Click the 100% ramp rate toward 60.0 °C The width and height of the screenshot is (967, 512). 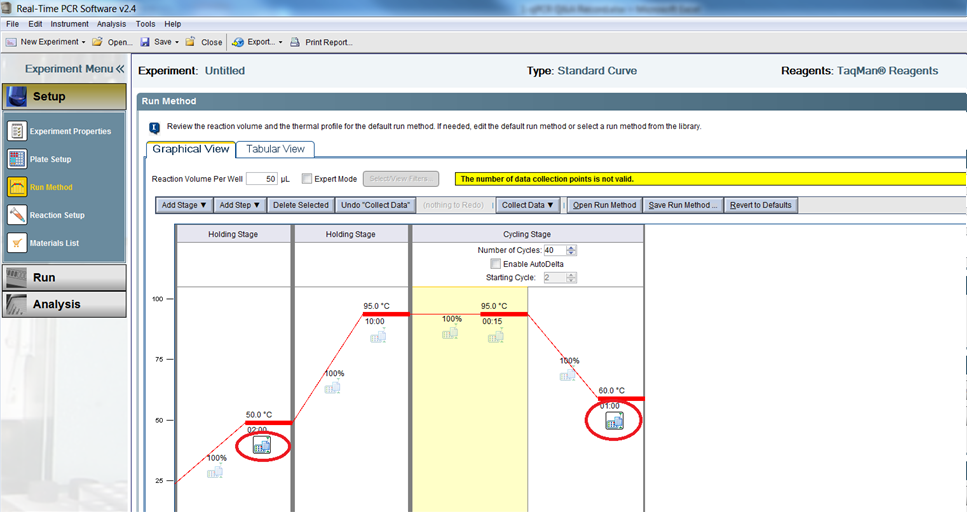pyautogui.click(x=569, y=361)
